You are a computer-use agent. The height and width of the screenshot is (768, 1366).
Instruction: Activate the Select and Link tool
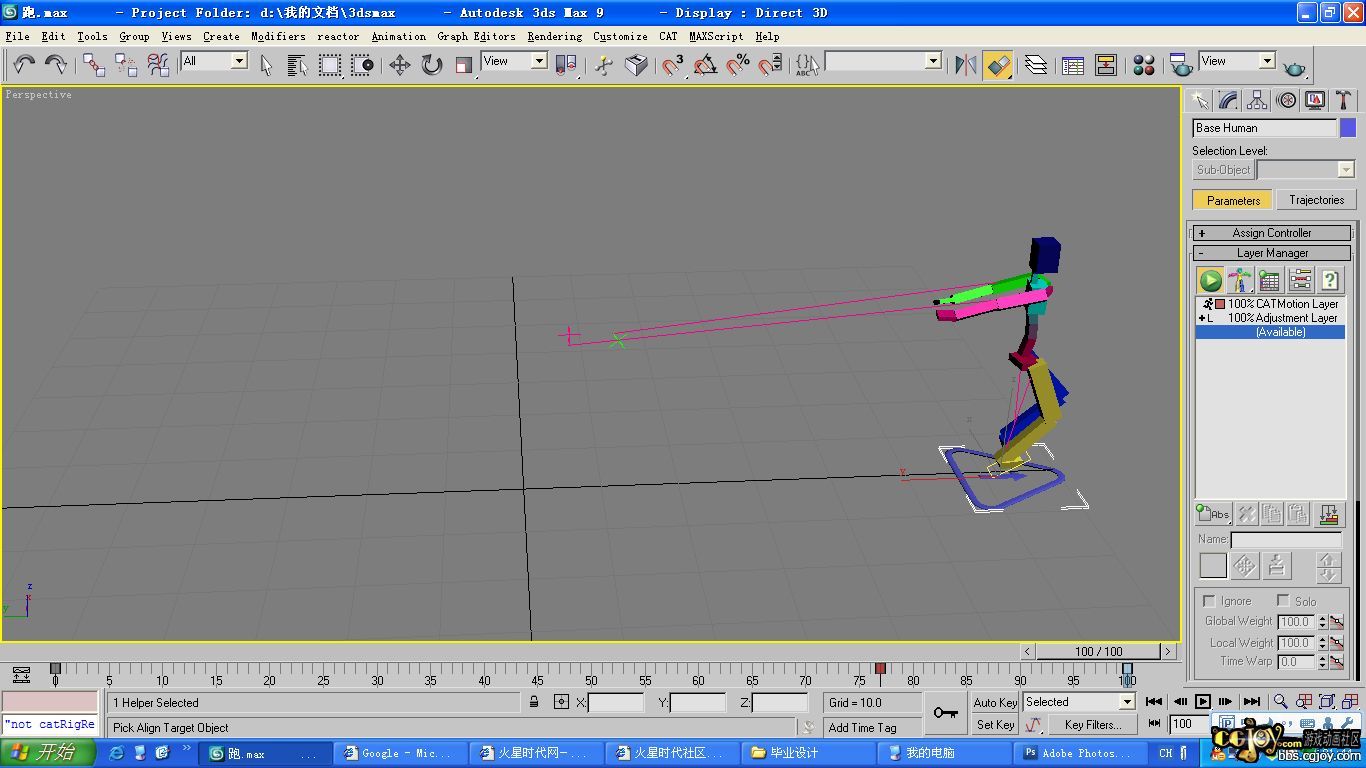pos(94,65)
